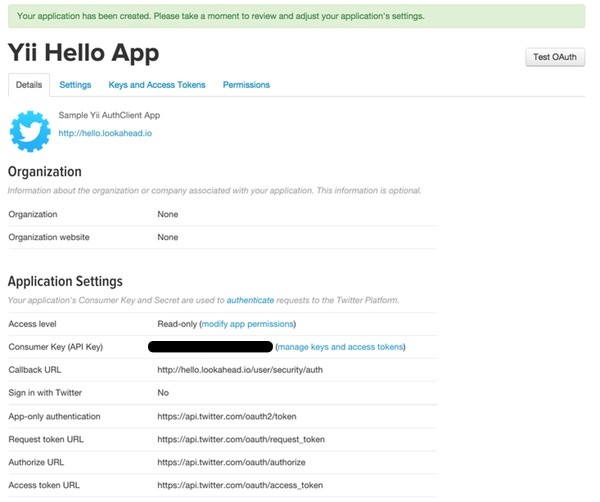
Task: Open the http://hello.lookahead.io link
Action: click(x=105, y=133)
